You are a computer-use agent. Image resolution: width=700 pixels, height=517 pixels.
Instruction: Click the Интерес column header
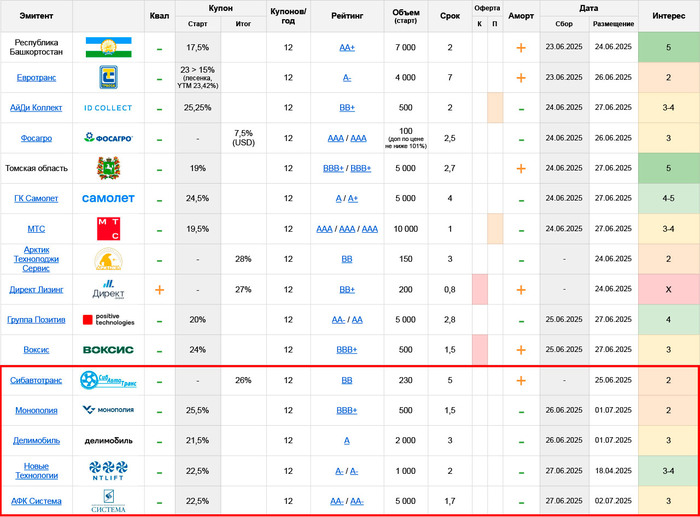pos(668,16)
